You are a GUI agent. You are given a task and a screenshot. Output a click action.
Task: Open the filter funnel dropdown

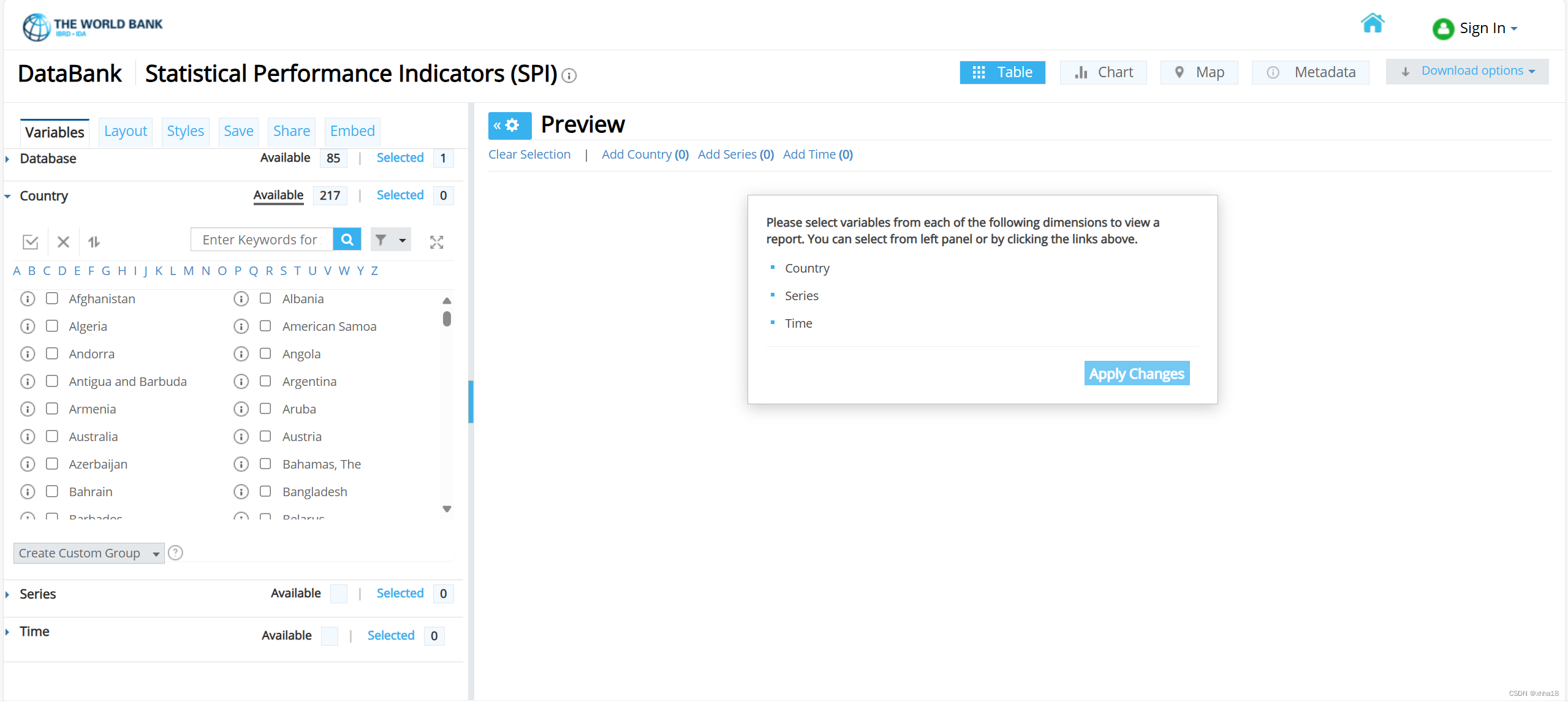[x=390, y=240]
